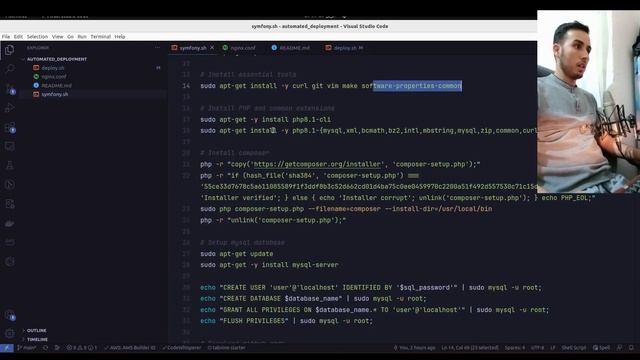This screenshot has height=360, width=640.
Task: Open the View menu
Action: click(58, 37)
